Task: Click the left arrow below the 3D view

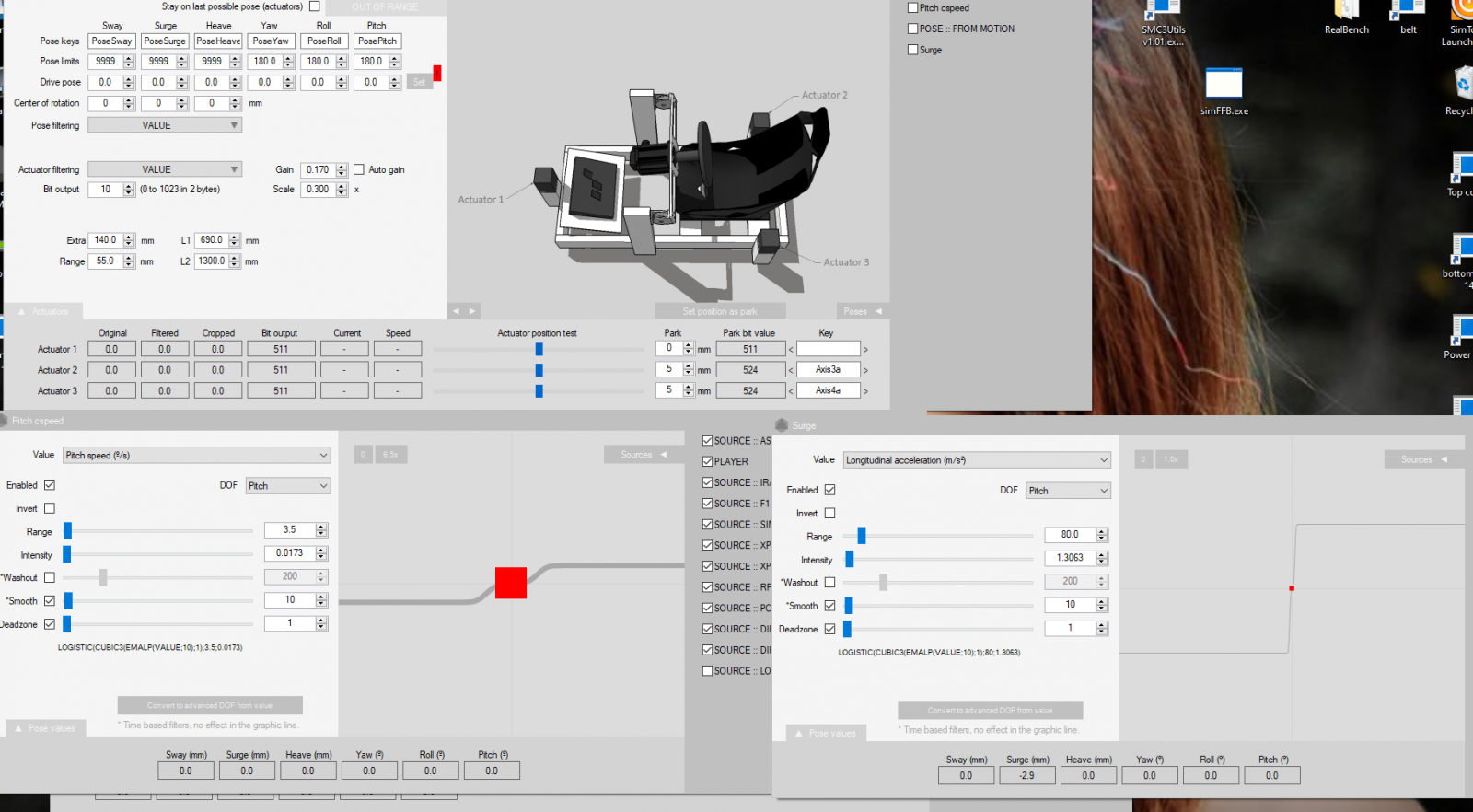Action: point(456,311)
